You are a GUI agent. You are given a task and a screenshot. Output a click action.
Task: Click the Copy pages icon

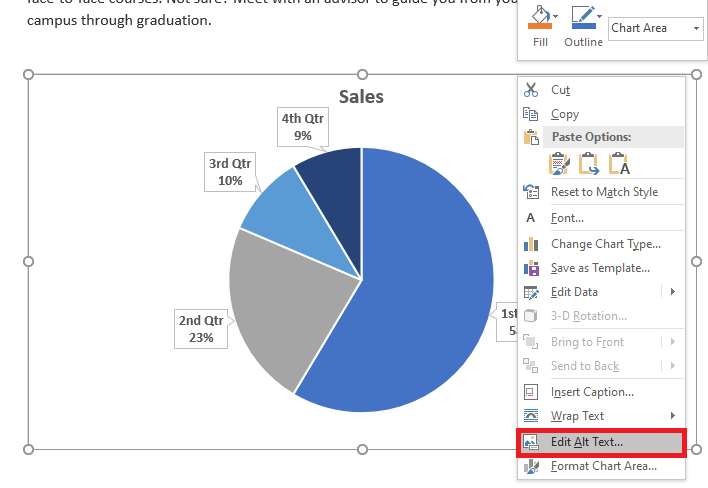coord(531,114)
